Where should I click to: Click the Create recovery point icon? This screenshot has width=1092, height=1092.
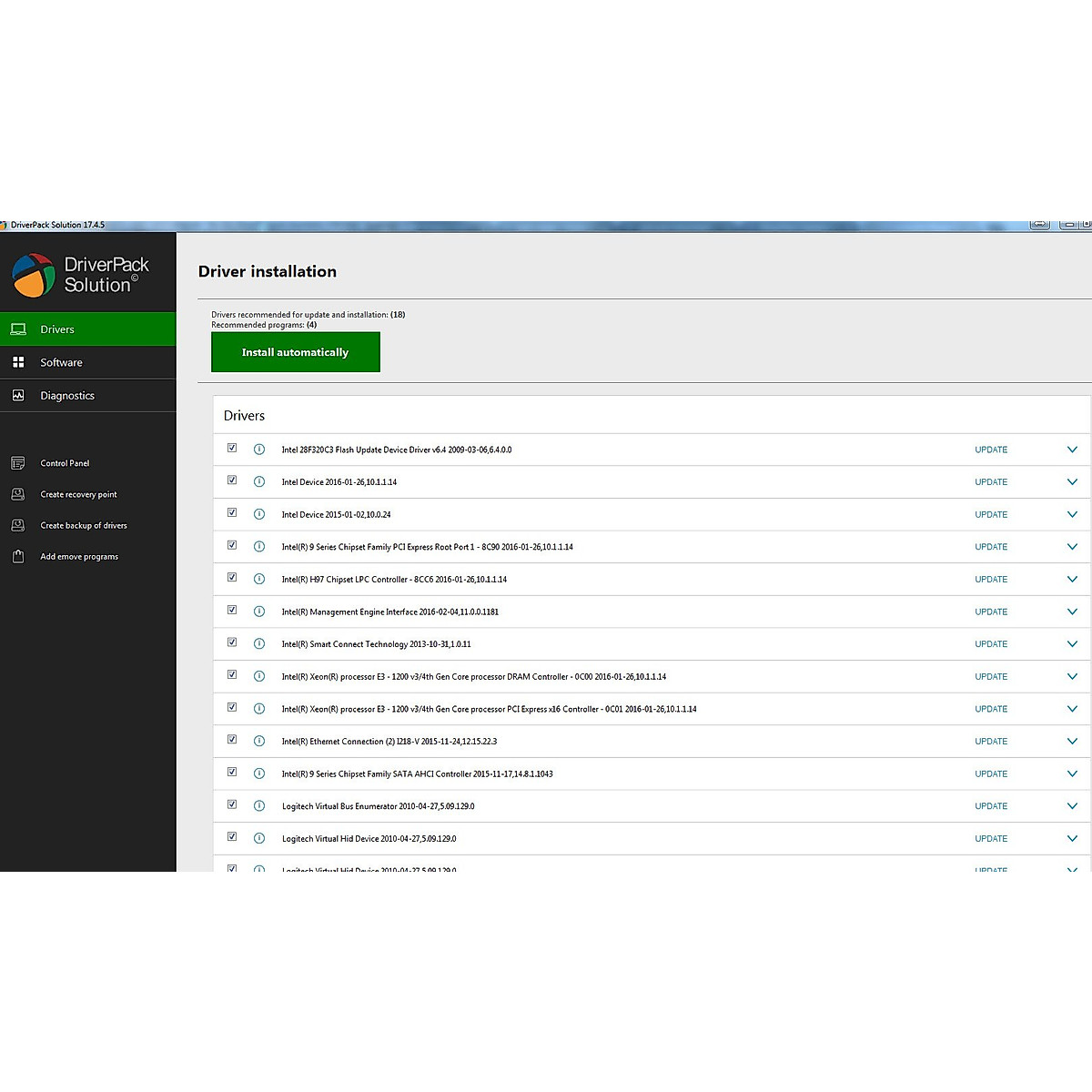tap(18, 494)
